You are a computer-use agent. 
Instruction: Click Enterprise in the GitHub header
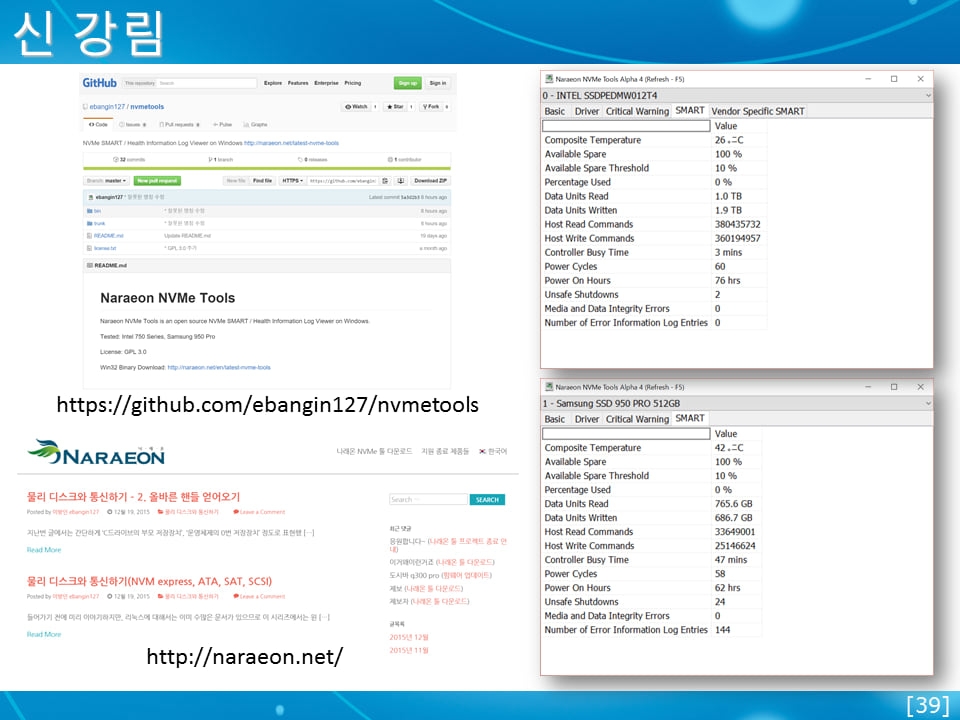(x=326, y=83)
